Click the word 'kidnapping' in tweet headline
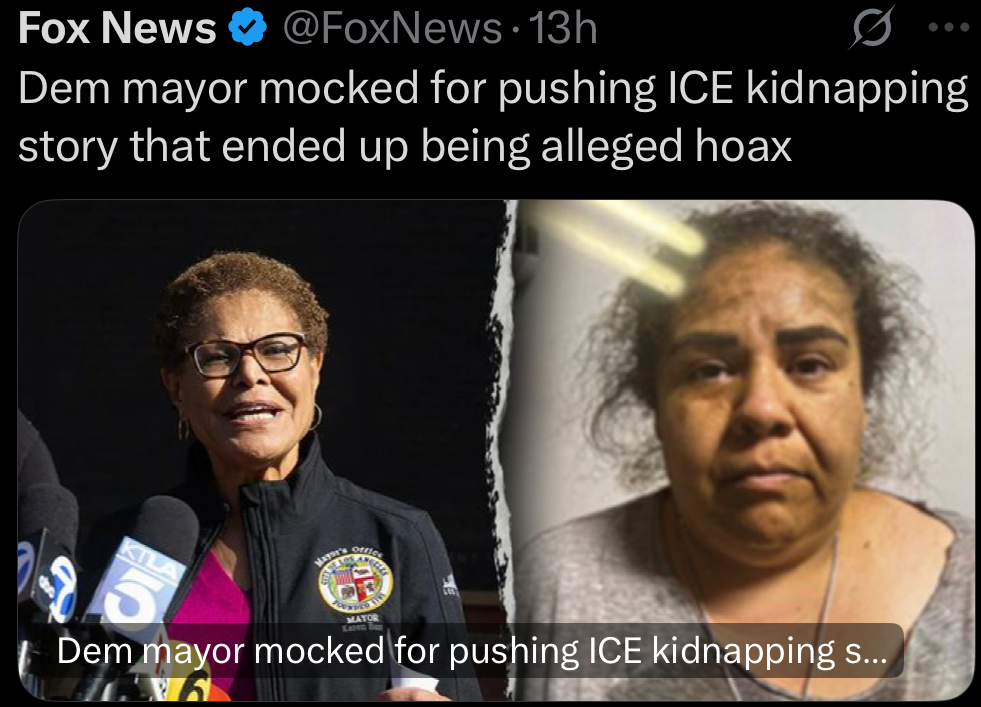The image size is (981, 707). 857,89
